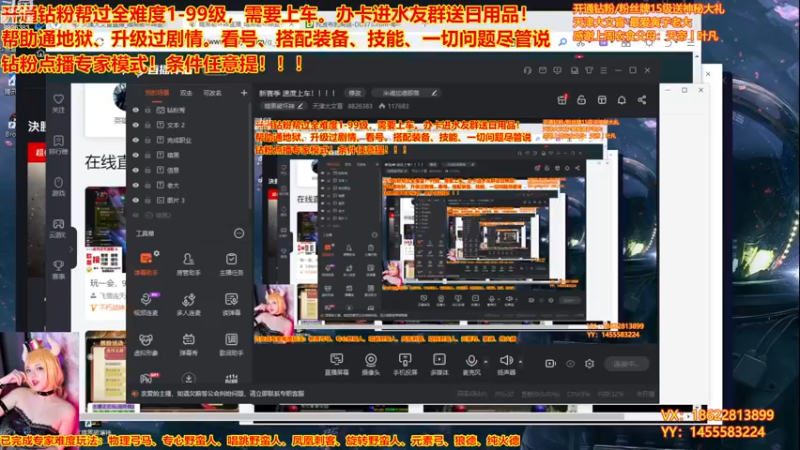The image size is (800, 450).
Task: Toggle lock on the 文本 2 layer
Action: click(x=147, y=125)
